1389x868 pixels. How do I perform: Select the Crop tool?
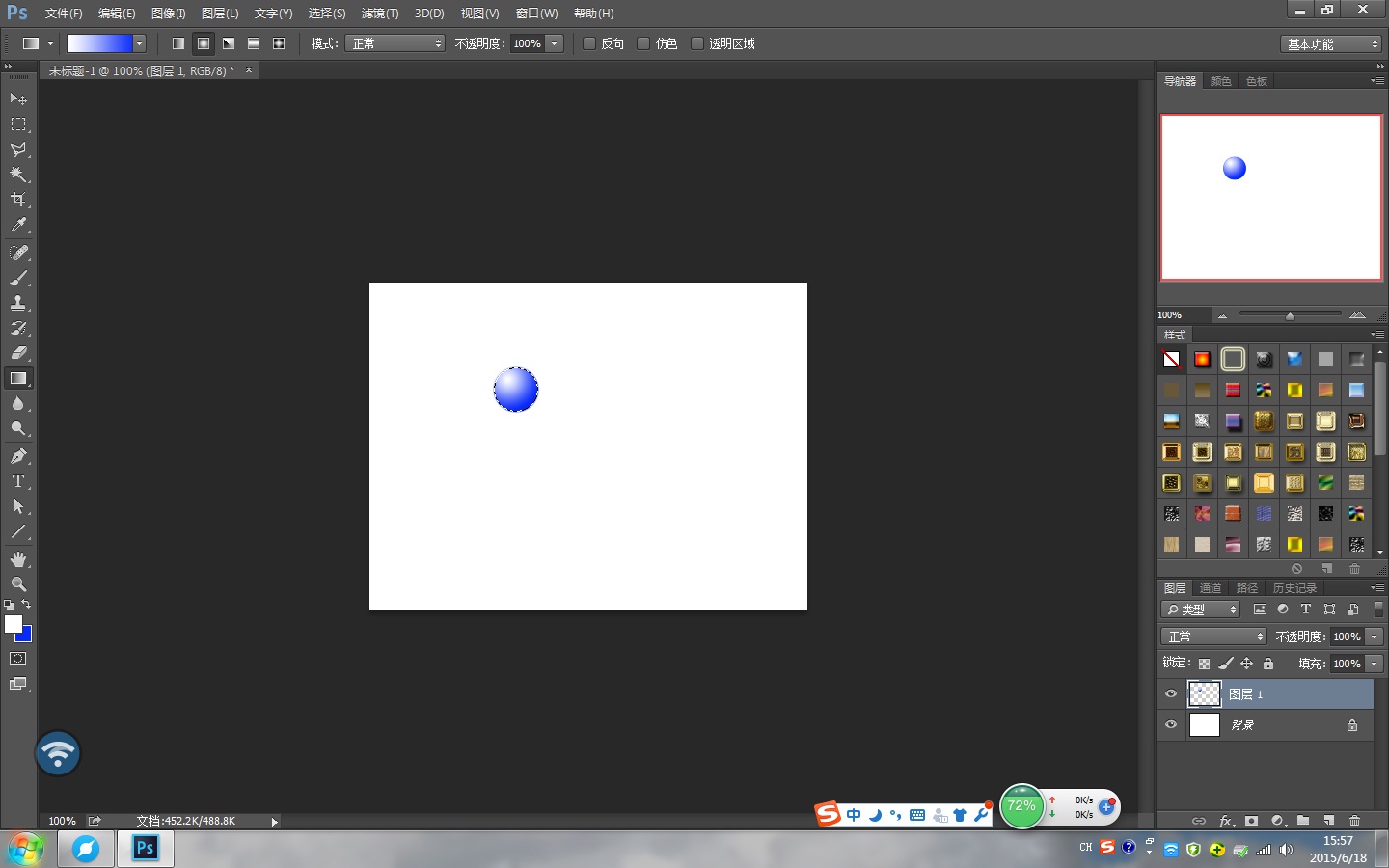(18, 200)
